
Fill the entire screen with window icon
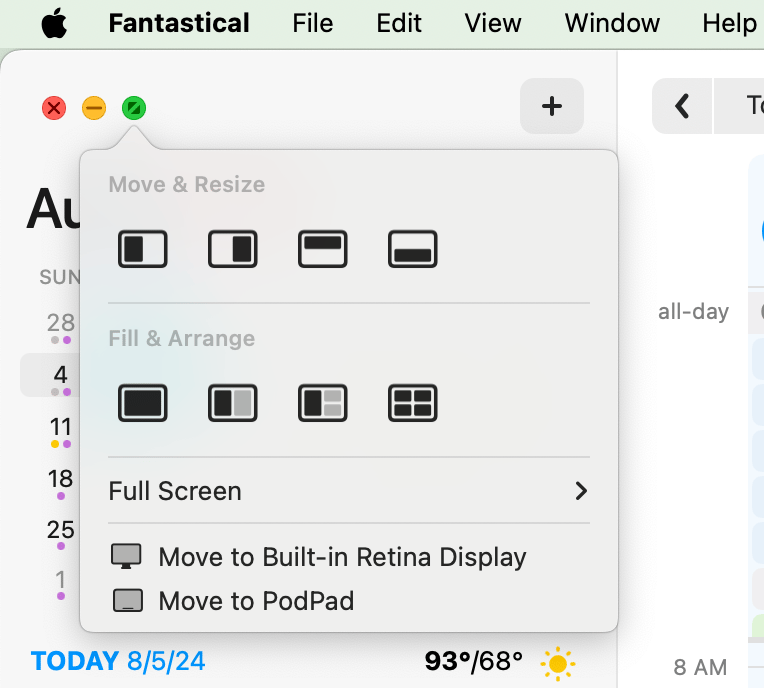143,403
